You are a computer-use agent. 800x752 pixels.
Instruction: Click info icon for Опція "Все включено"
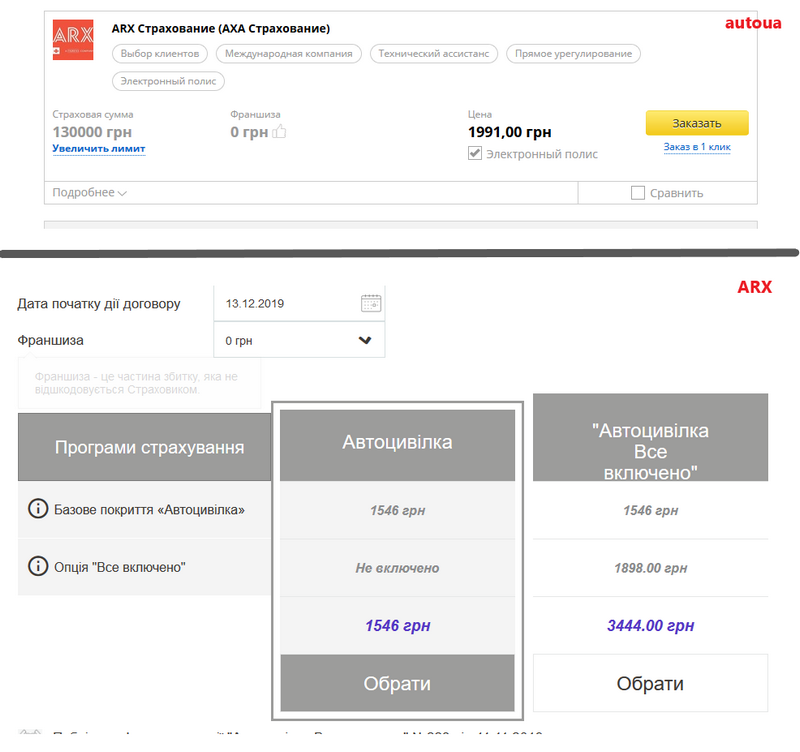pyautogui.click(x=38, y=567)
